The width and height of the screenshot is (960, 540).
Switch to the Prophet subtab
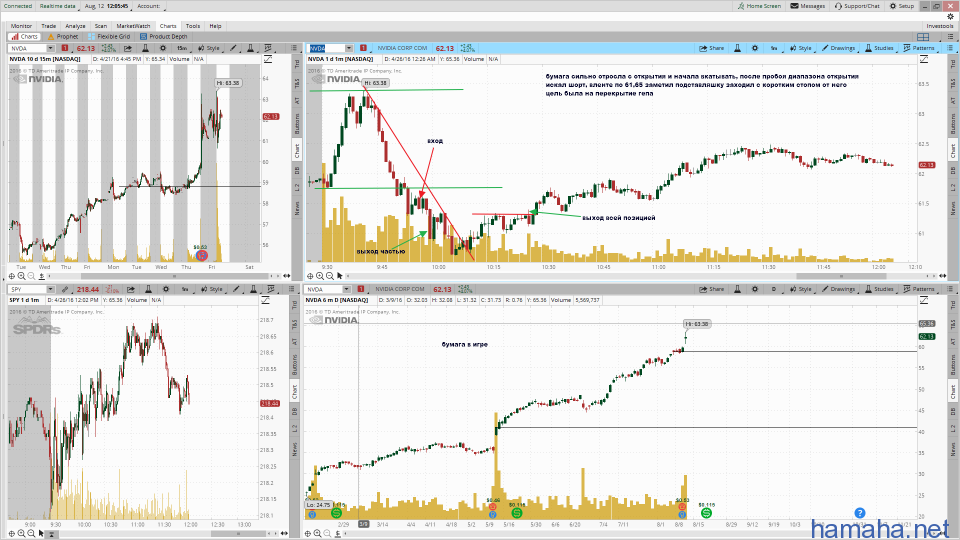(x=64, y=37)
